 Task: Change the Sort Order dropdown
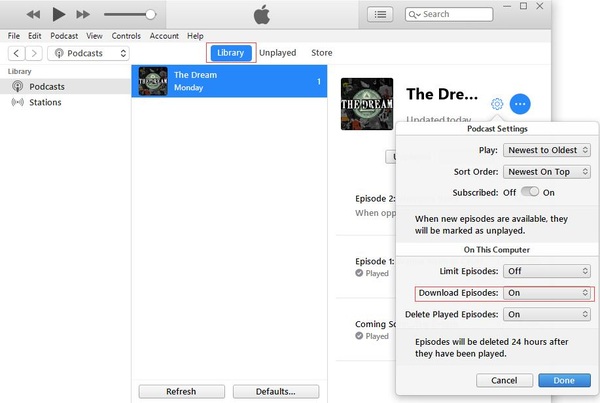[546, 172]
